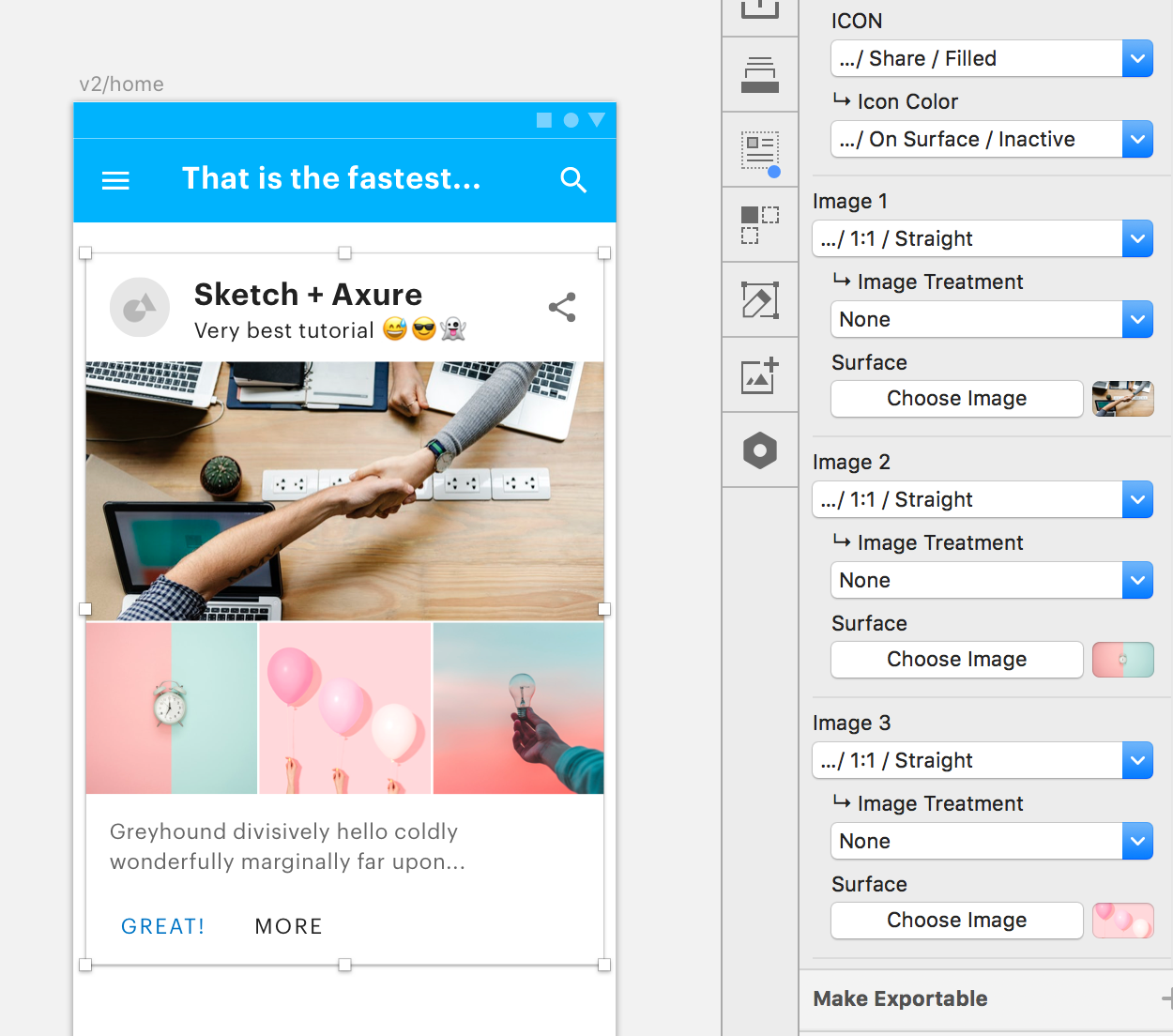This screenshot has height=1036, width=1173.
Task: Click the round avatar placeholder on card
Action: (140, 307)
